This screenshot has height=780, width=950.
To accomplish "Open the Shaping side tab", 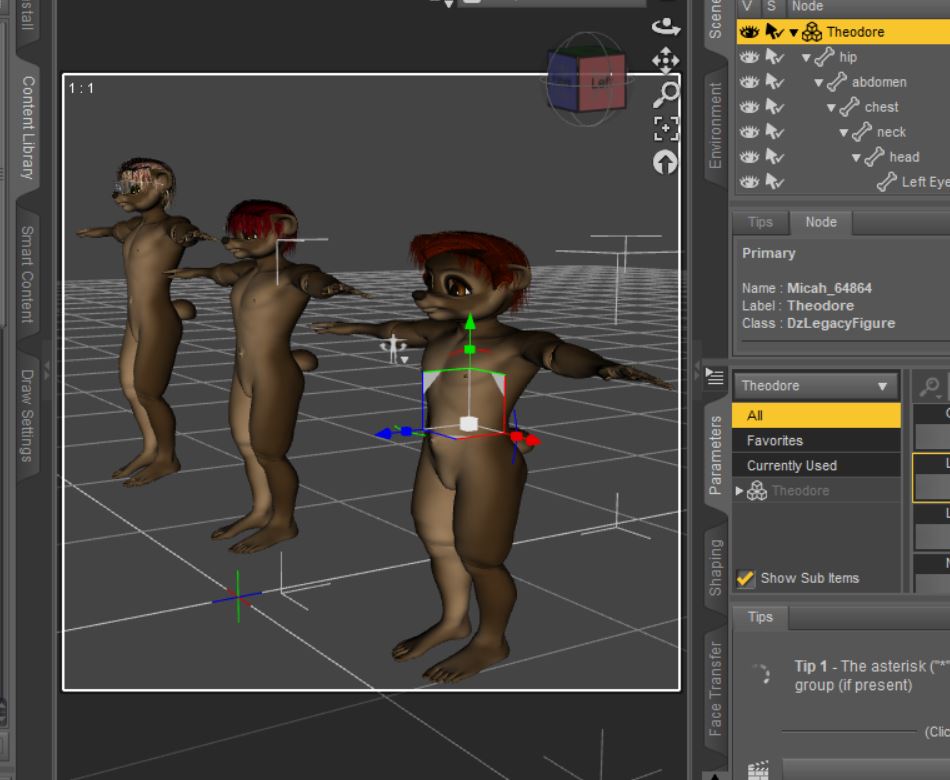I will click(715, 568).
